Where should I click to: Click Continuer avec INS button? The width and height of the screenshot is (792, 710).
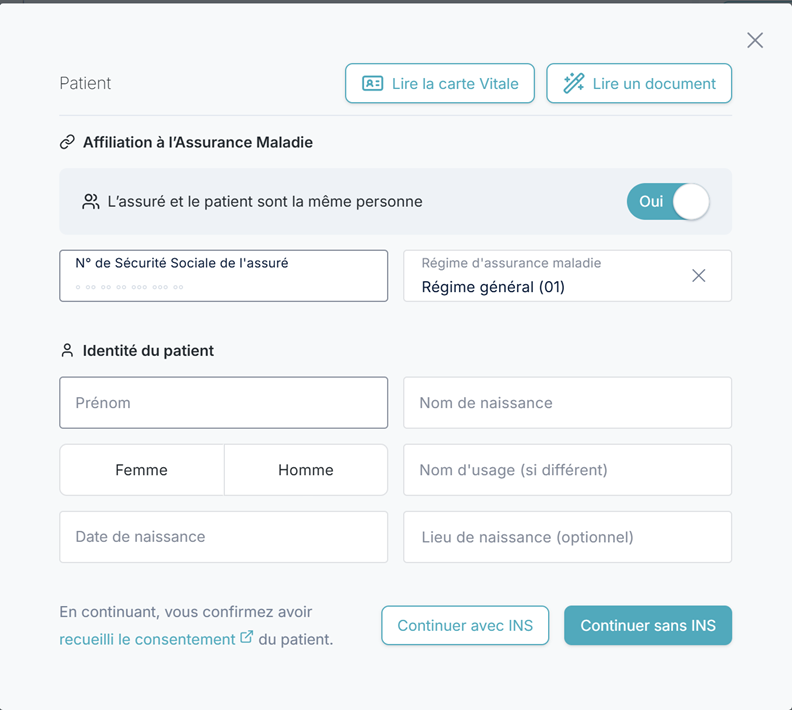click(465, 626)
